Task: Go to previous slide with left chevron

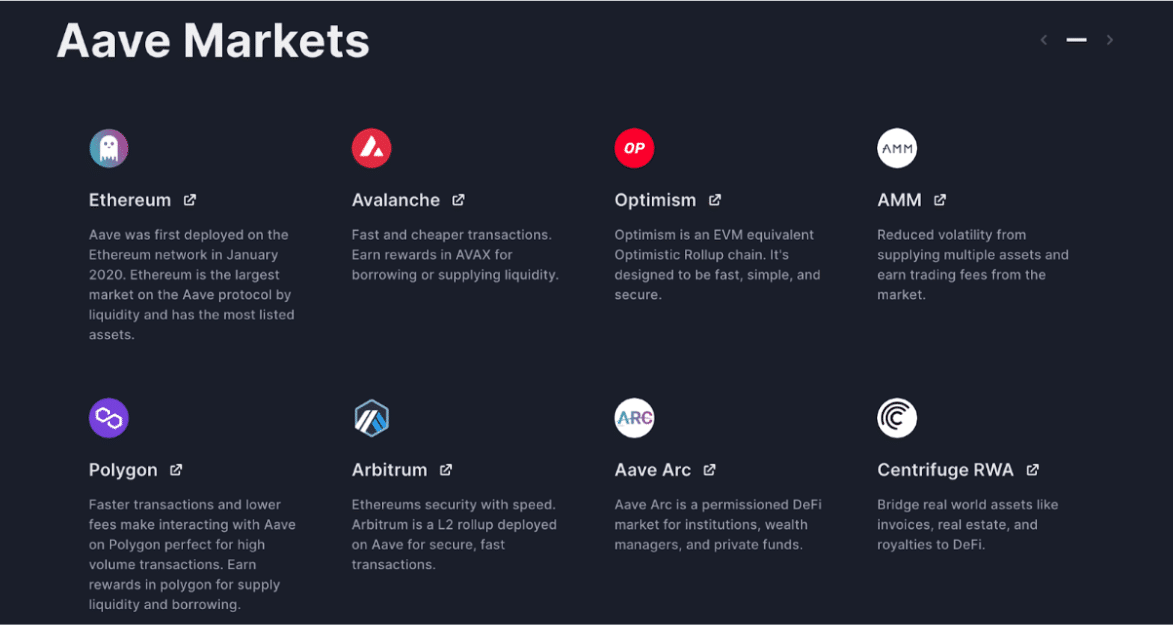Action: pyautogui.click(x=1044, y=40)
